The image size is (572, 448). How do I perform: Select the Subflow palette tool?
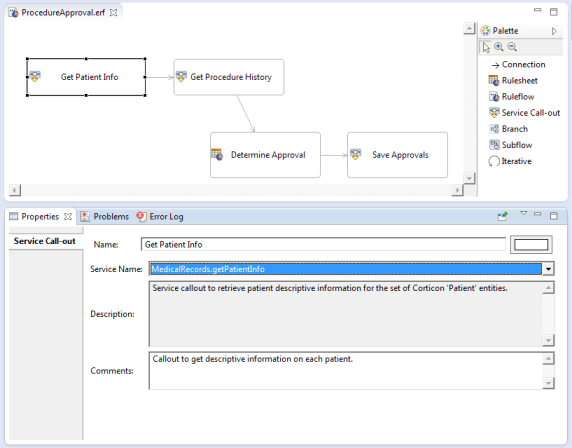(x=510, y=145)
